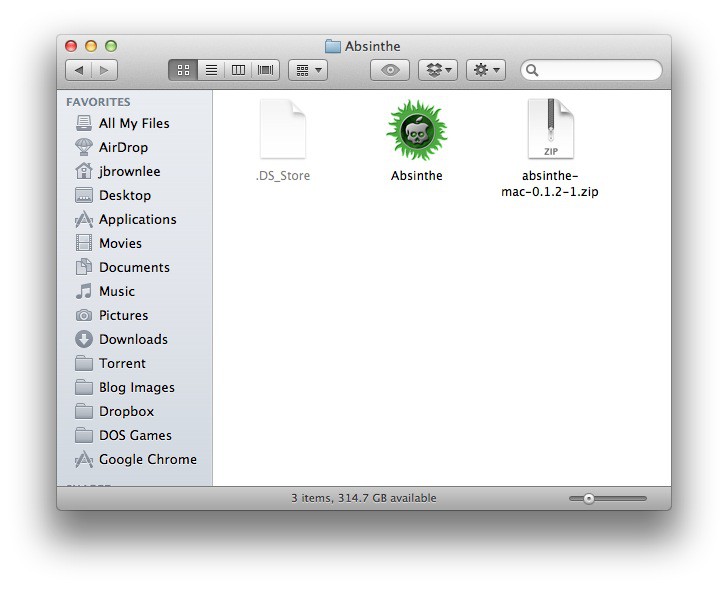Open the Applications sidebar item
The image size is (728, 589).
tap(137, 219)
